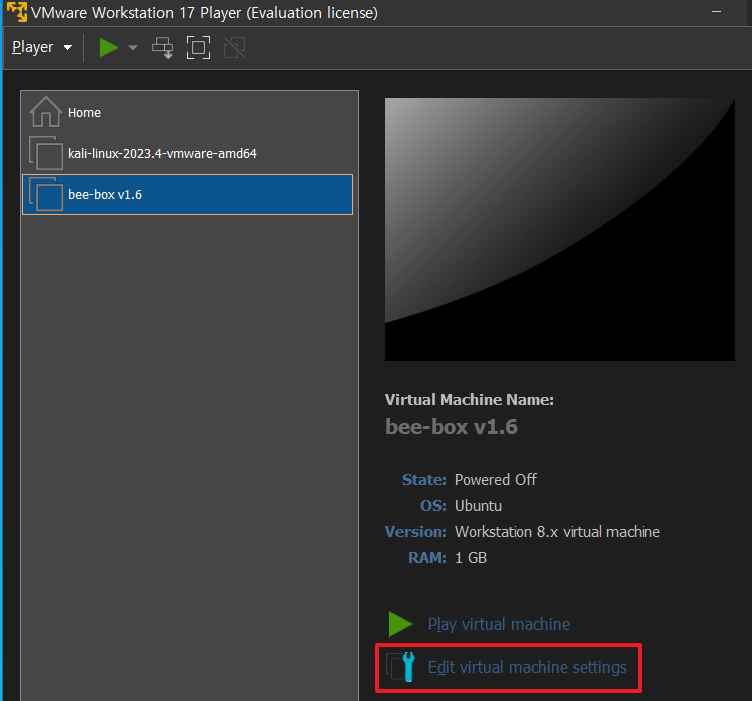
Task: Click the green play triangle icon
Action: (x=400, y=624)
